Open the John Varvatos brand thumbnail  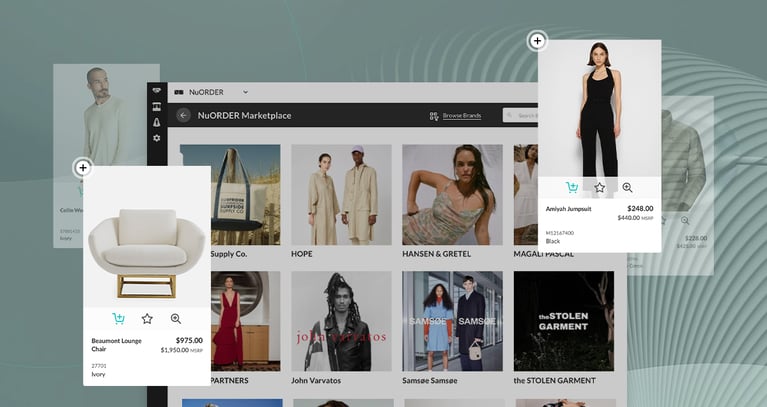tap(341, 321)
